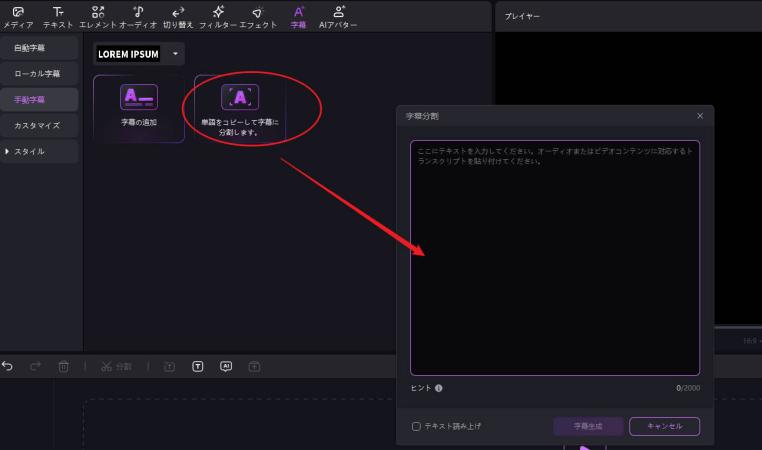Screen dimensions: 762x450
Task: Open the フィルター (Filters) panel
Action: 218,16
